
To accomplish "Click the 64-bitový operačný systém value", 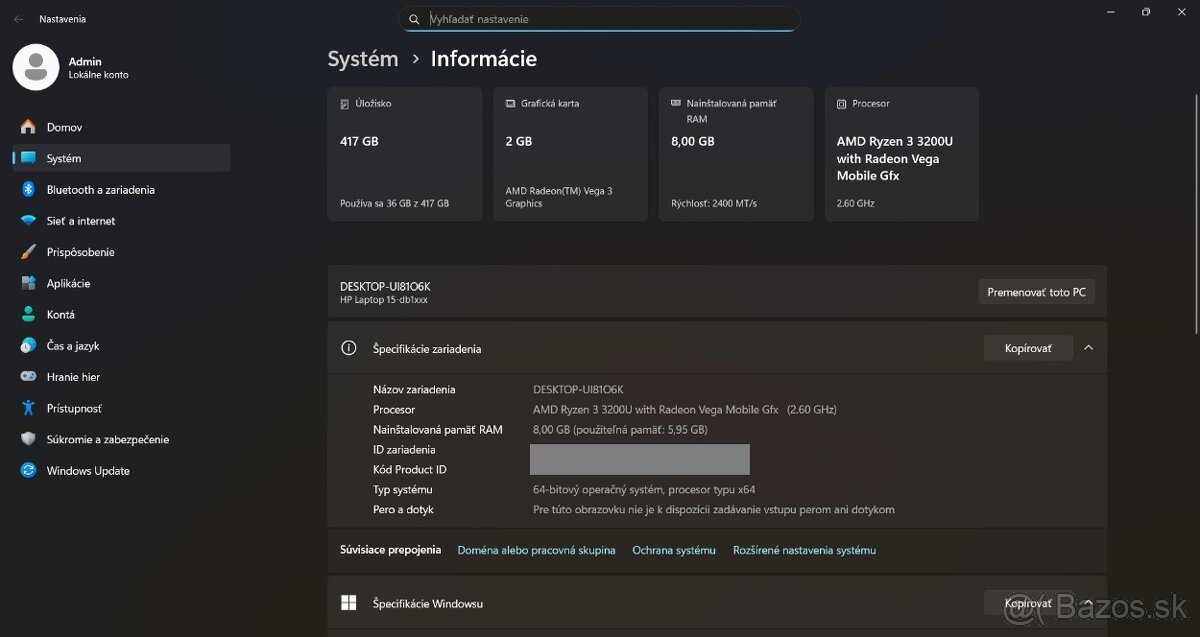I will (644, 489).
